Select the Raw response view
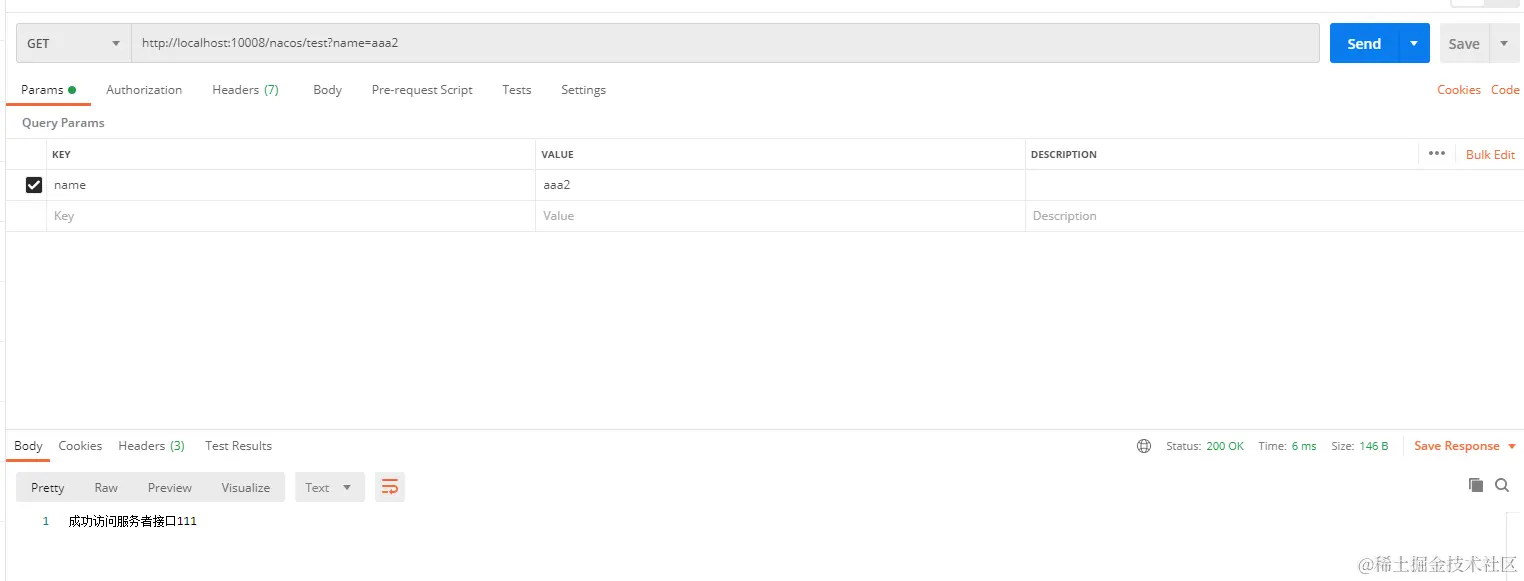Image resolution: width=1524 pixels, height=581 pixels. (106, 487)
